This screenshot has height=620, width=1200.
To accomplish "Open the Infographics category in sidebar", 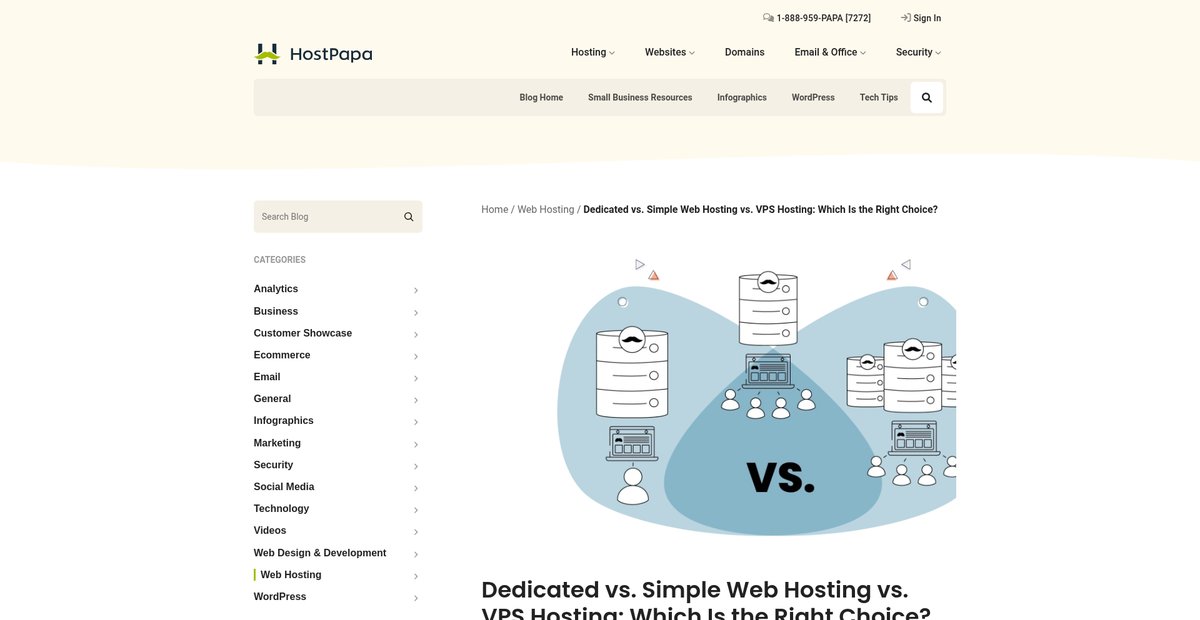I will [284, 421].
